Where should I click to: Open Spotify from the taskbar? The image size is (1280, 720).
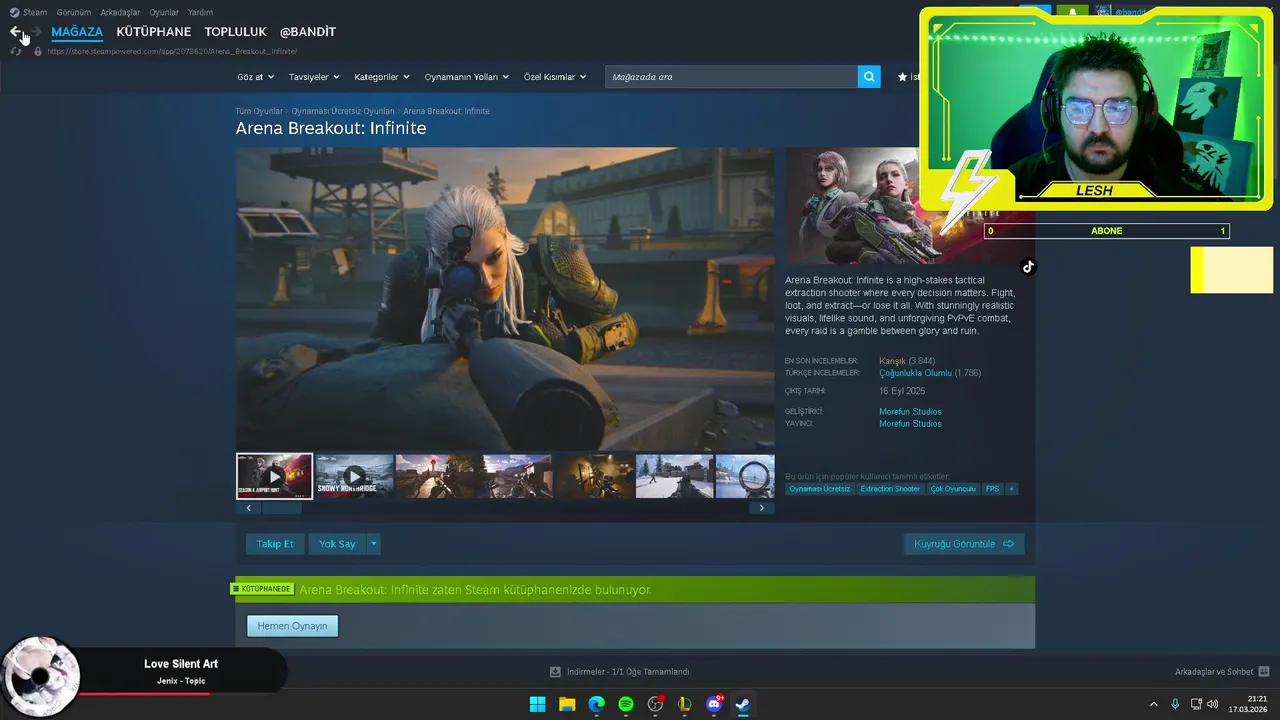626,704
